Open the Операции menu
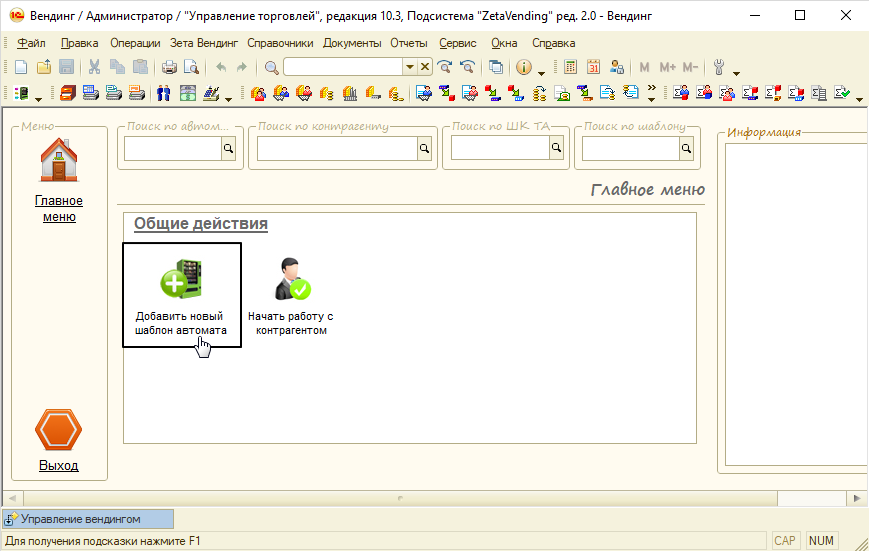Screen dimensions: 869x551 [x=135, y=43]
